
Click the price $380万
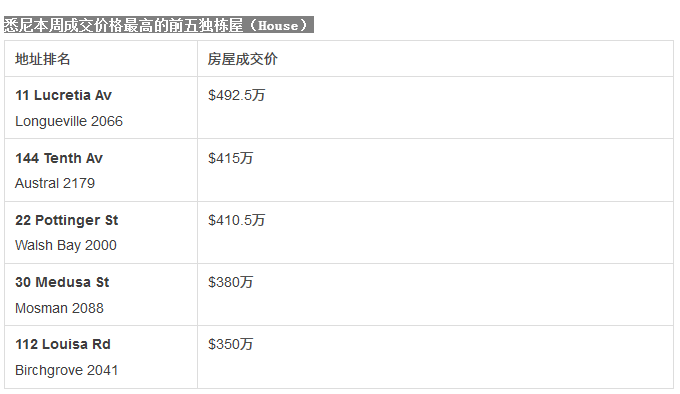230,282
